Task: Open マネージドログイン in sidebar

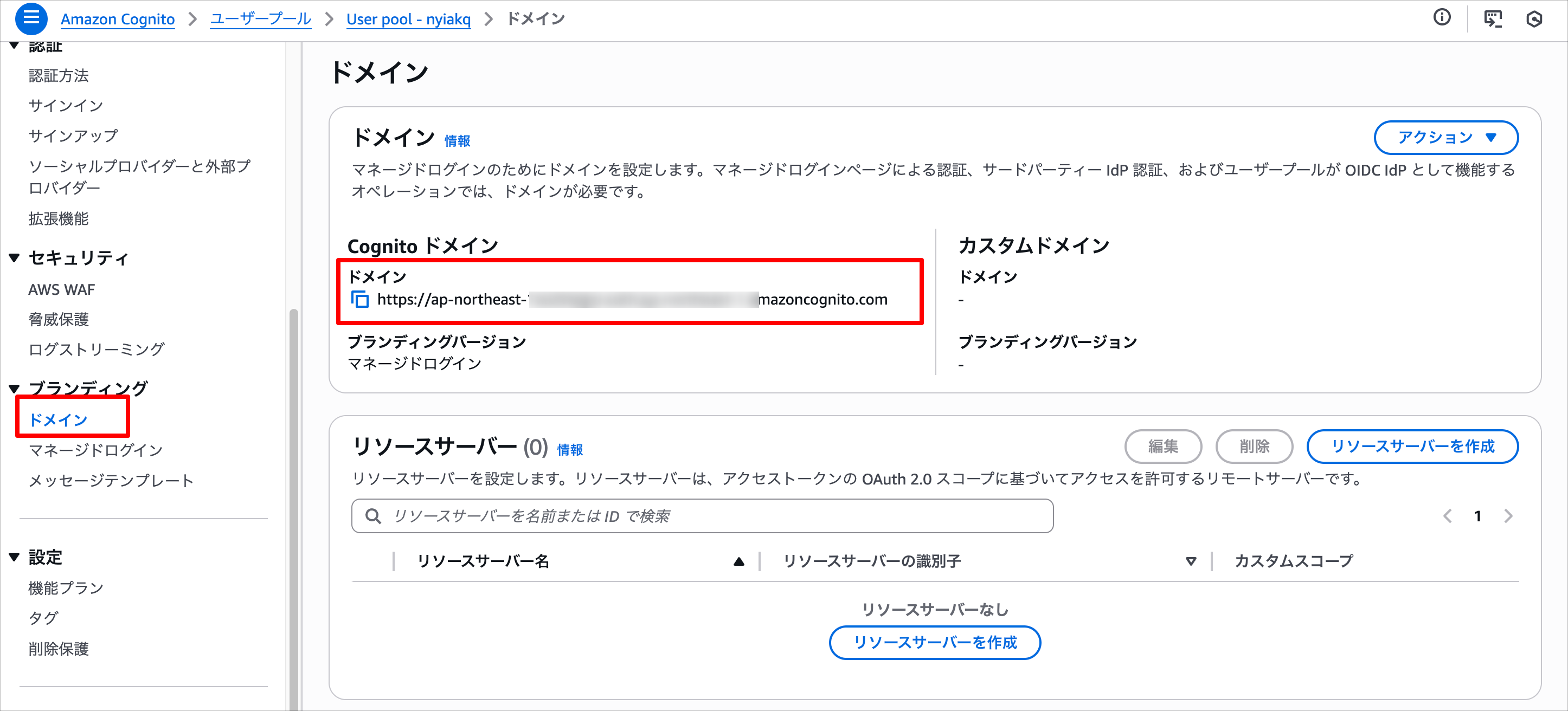Action: point(95,450)
